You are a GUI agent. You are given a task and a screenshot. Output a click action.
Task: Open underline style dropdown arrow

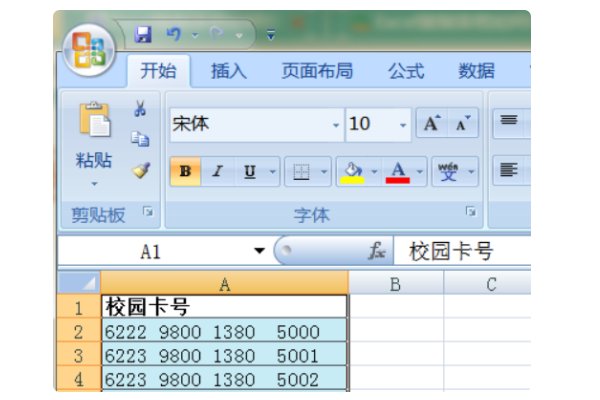pyautogui.click(x=272, y=171)
